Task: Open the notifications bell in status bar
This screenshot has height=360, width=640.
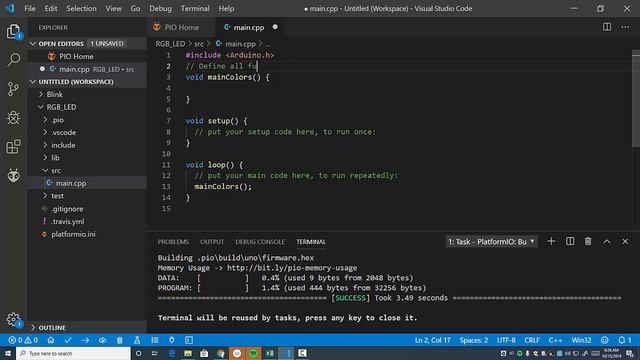Action: (624, 340)
